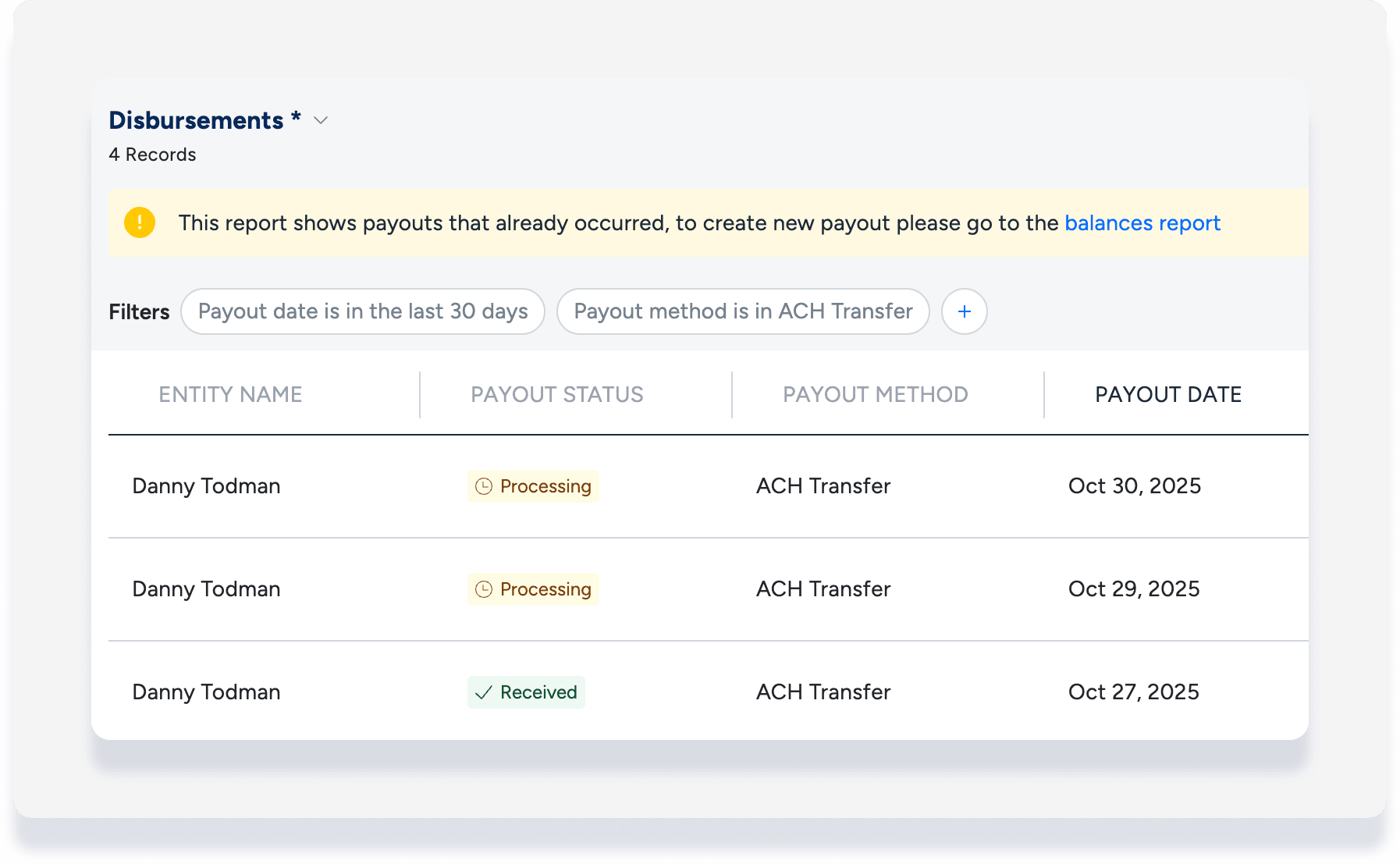Sort by Entity Name column header
Viewport: 1400px width, 864px height.
230,394
